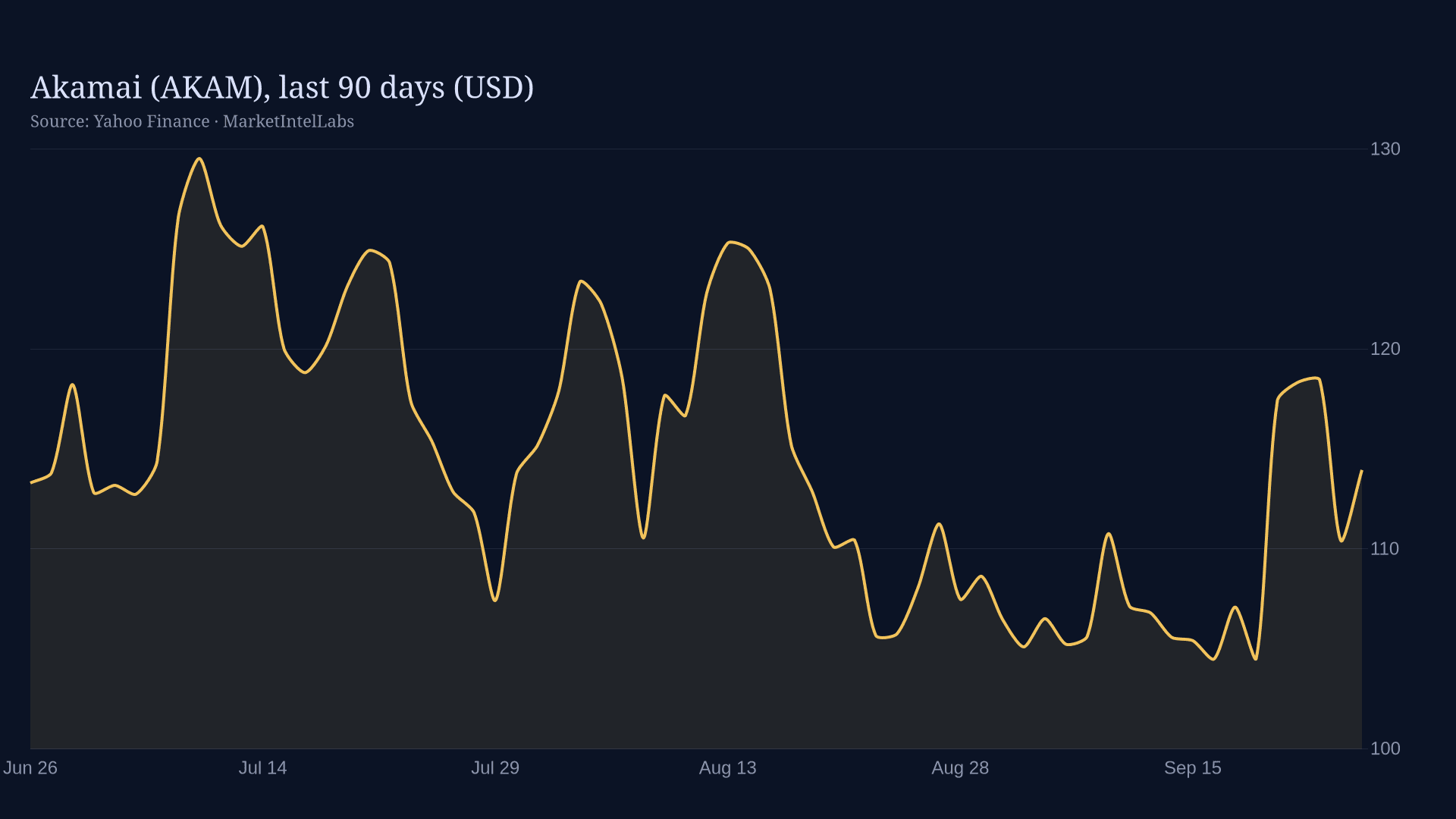Click the x-axis date Aug 28

tap(960, 768)
